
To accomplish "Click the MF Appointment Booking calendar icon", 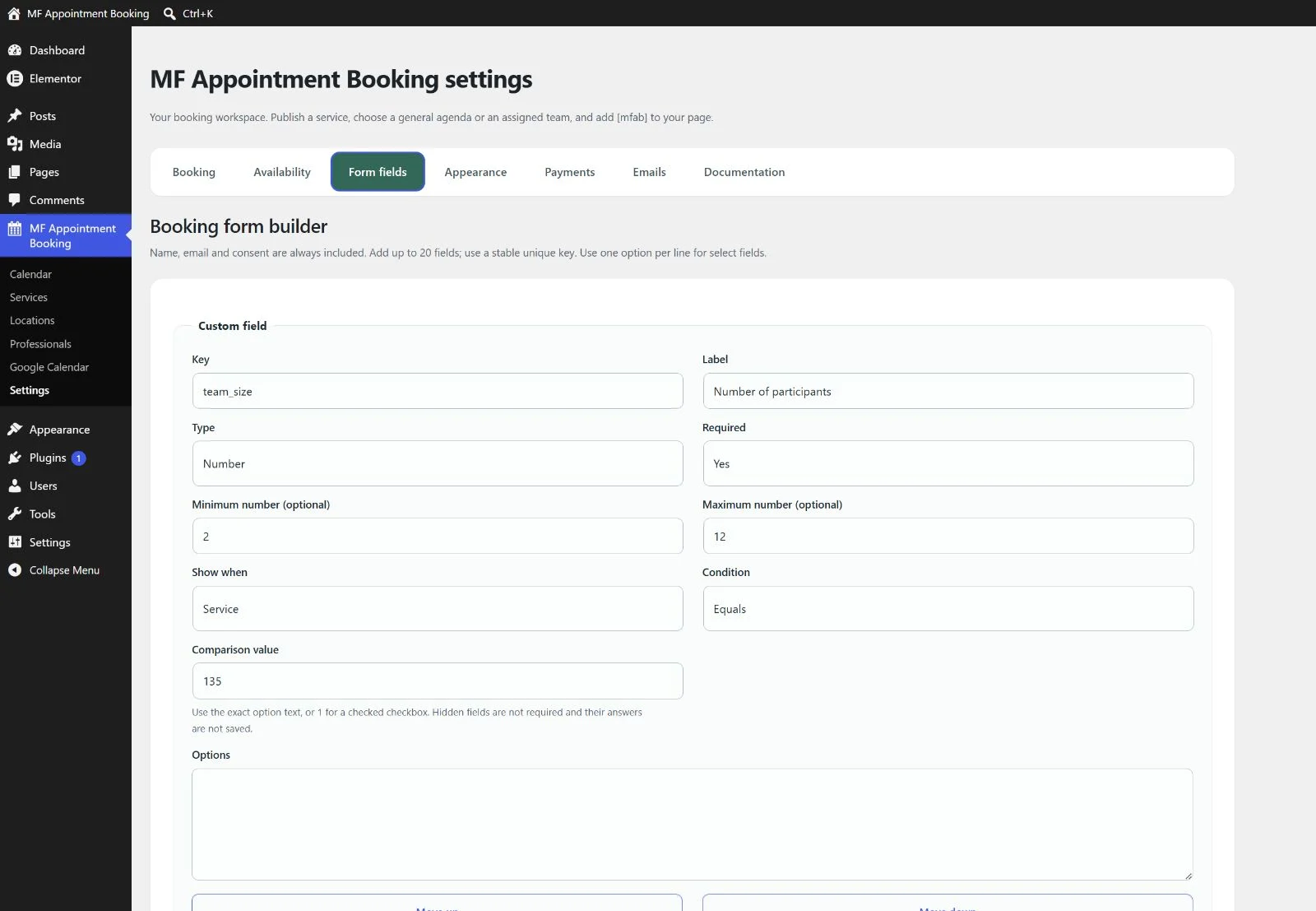I will pyautogui.click(x=15, y=229).
